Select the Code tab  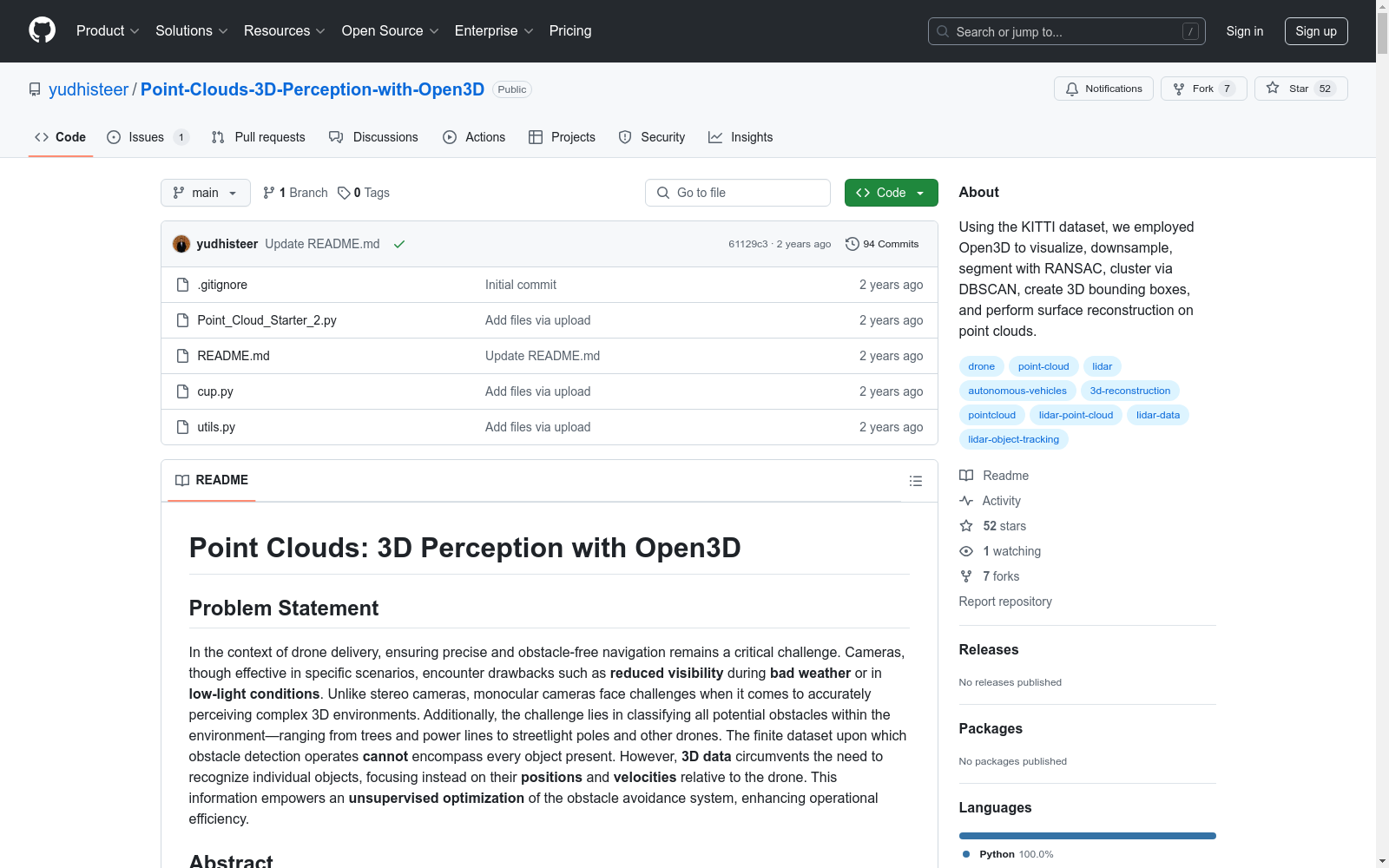60,137
